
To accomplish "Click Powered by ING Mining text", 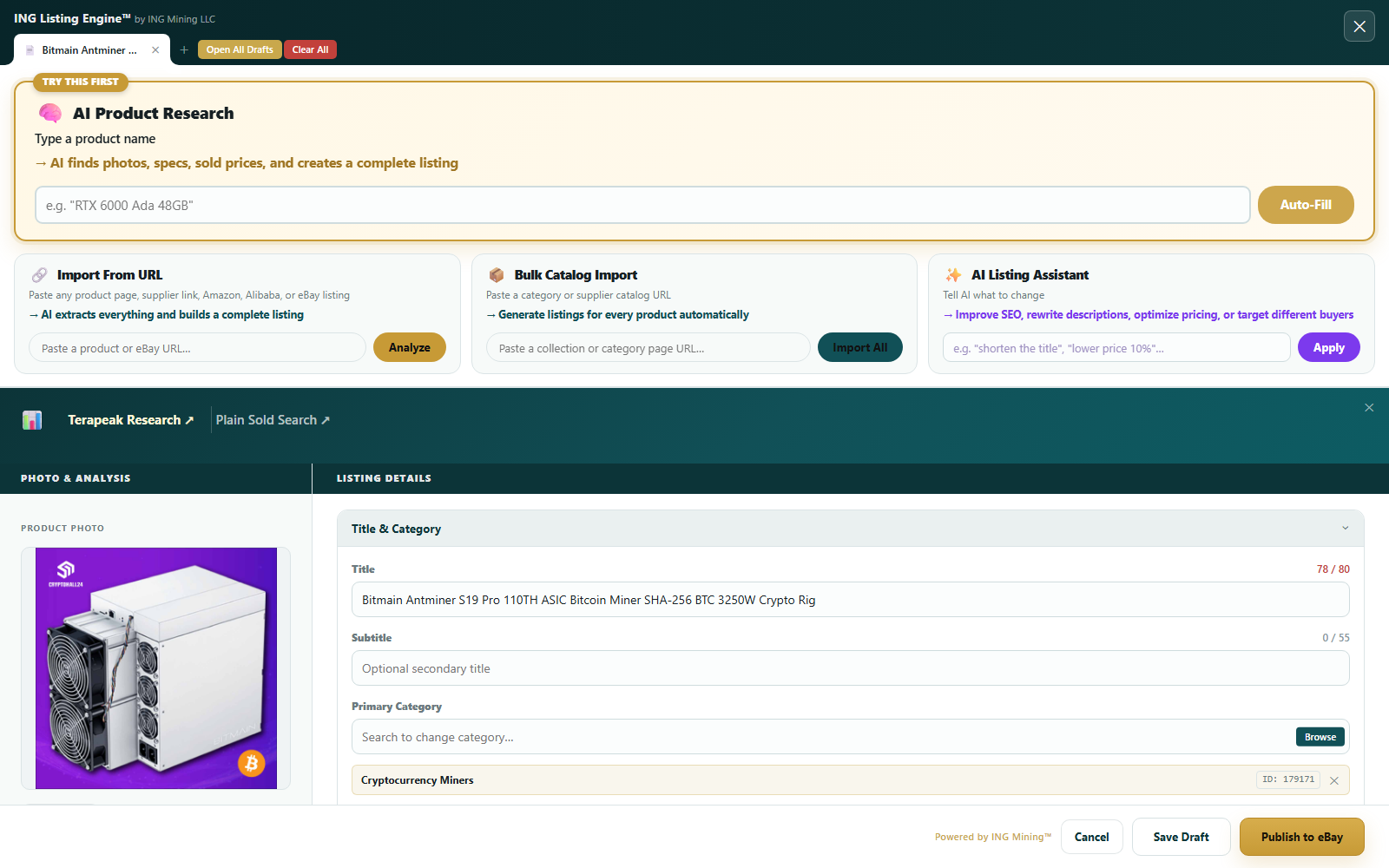I will 993,837.
